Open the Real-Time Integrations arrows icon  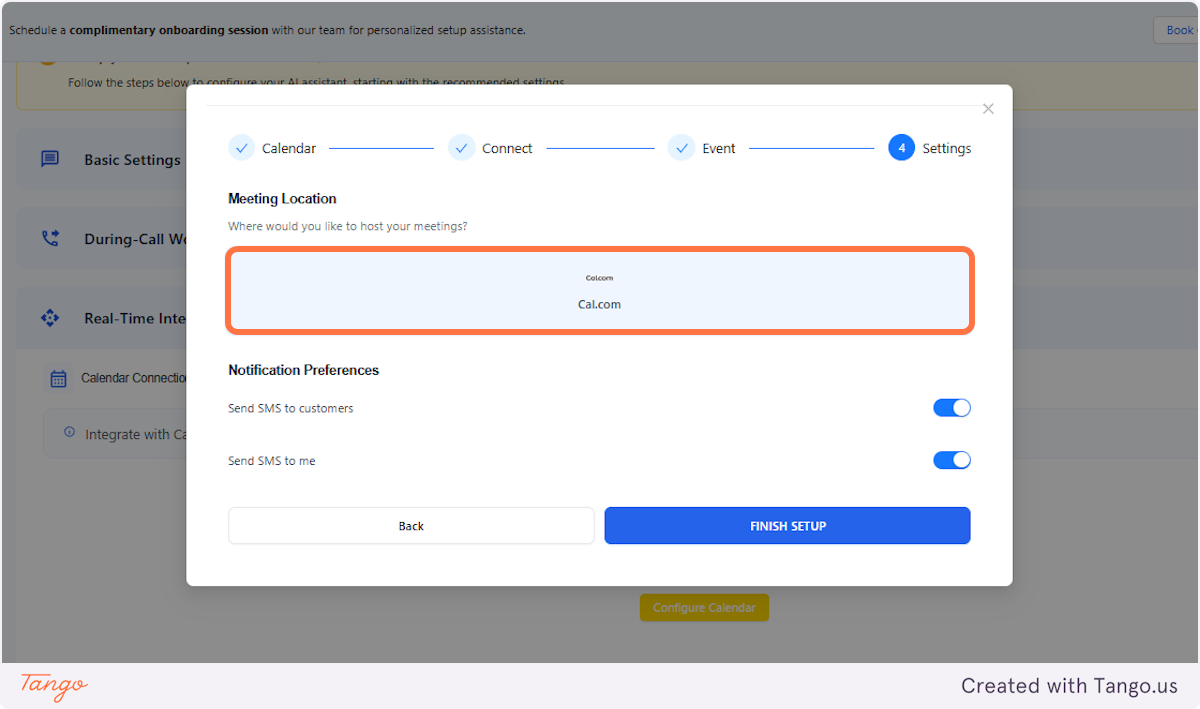coord(50,317)
